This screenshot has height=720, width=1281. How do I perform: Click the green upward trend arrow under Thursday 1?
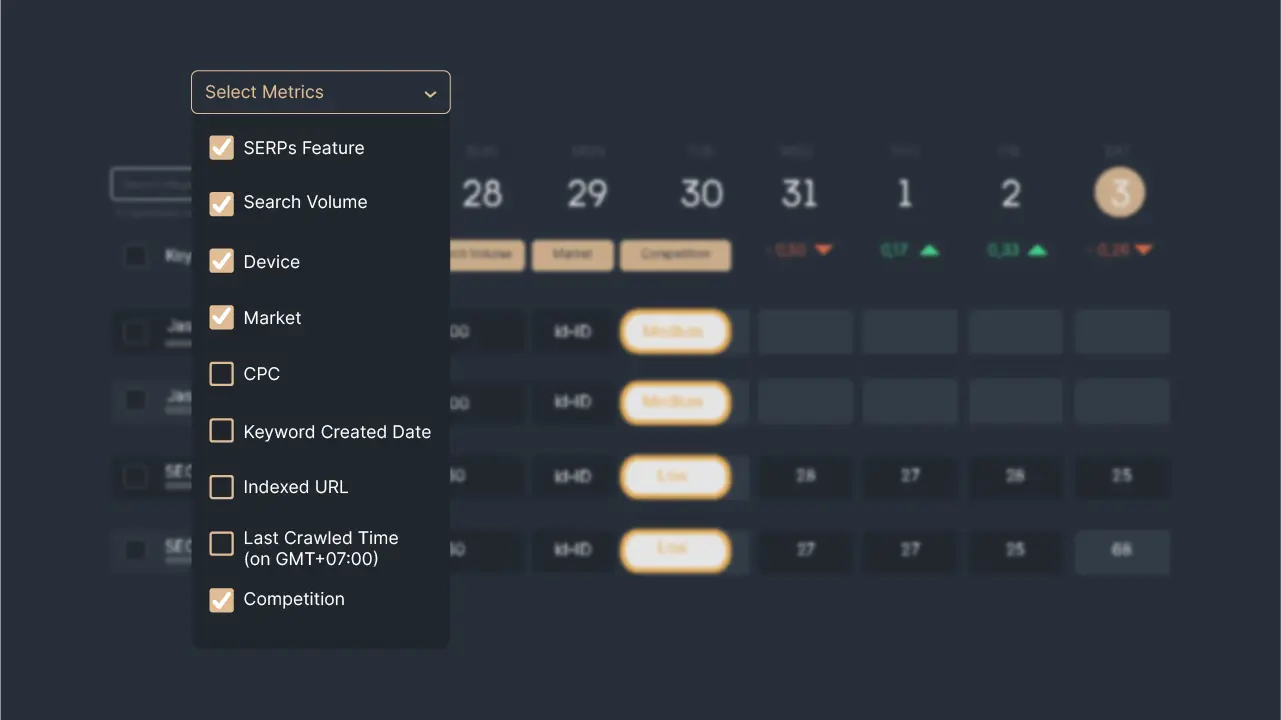(930, 251)
